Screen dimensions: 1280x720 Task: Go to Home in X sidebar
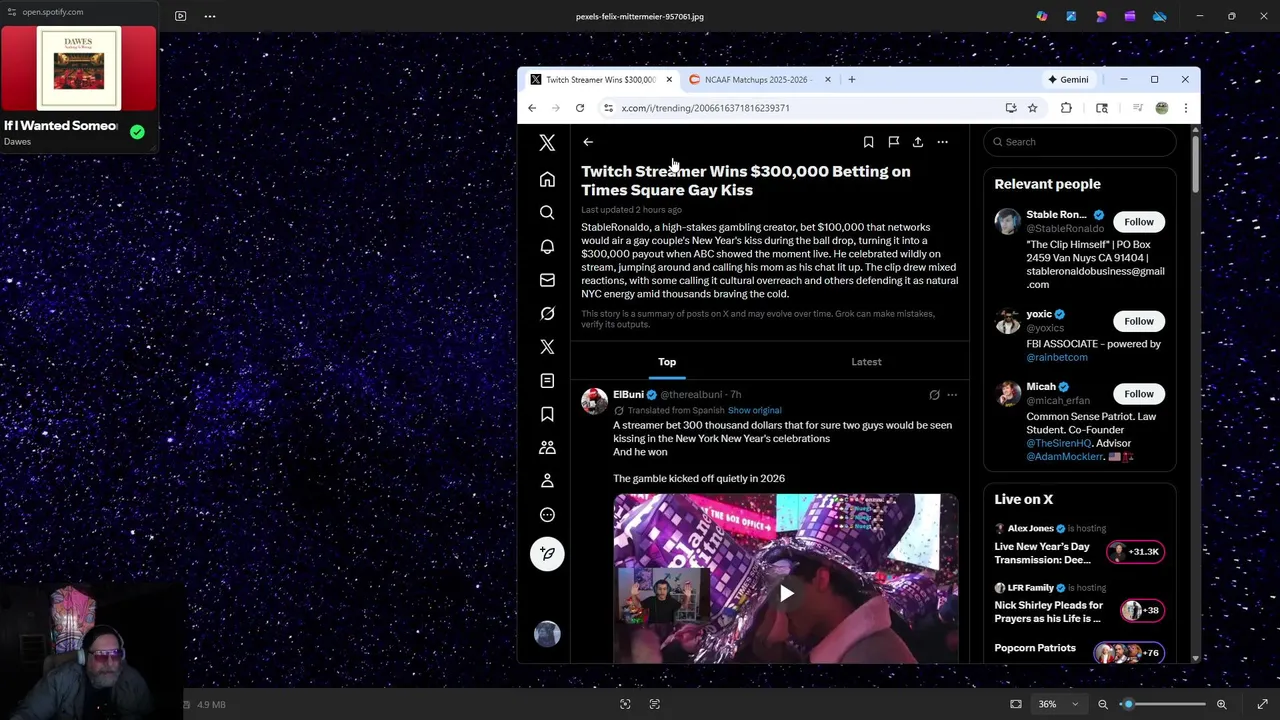547,180
